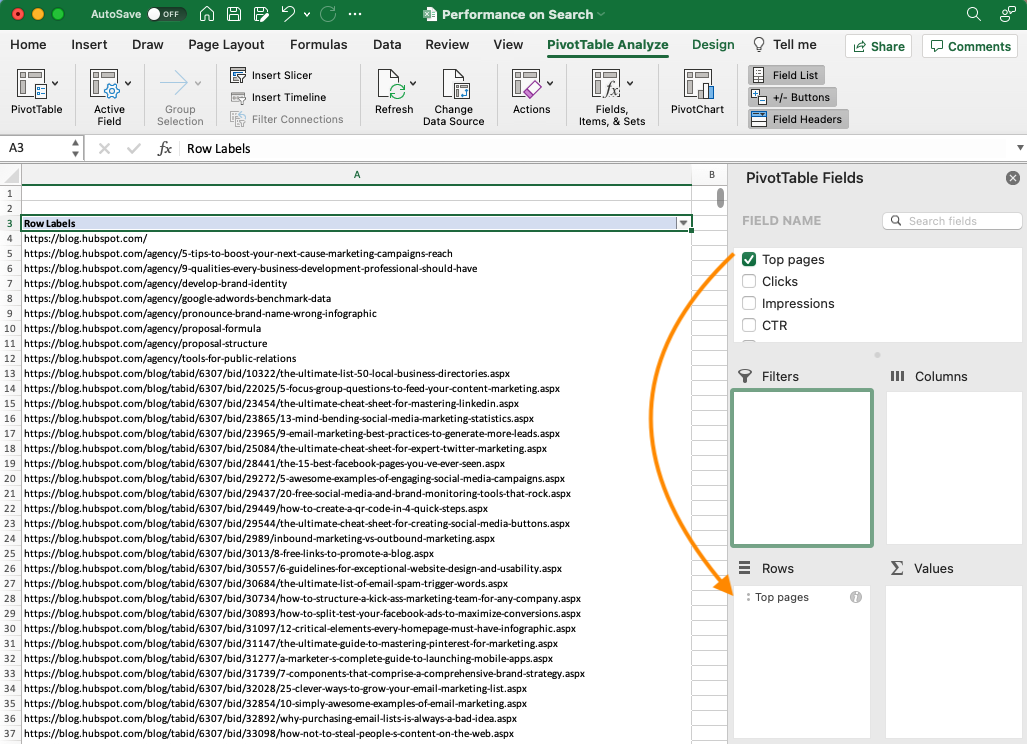Check the Clicks field checkbox
Screen dimensions: 1027x744
click(748, 281)
